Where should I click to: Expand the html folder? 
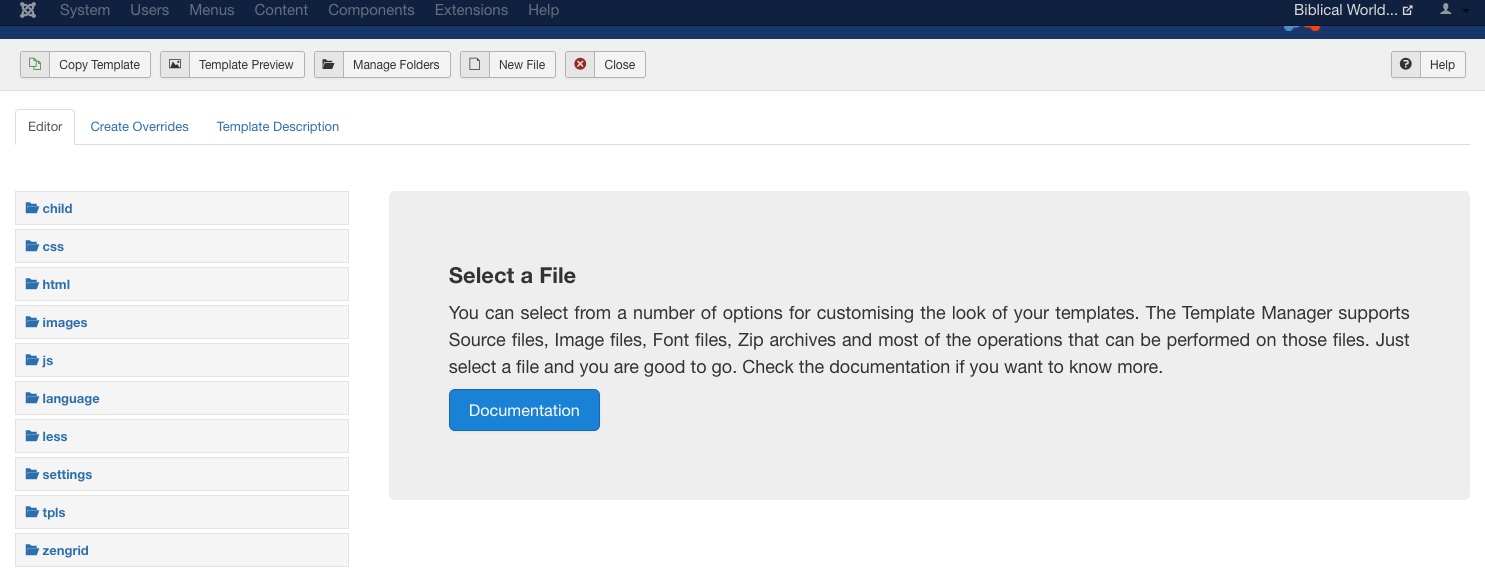[182, 284]
